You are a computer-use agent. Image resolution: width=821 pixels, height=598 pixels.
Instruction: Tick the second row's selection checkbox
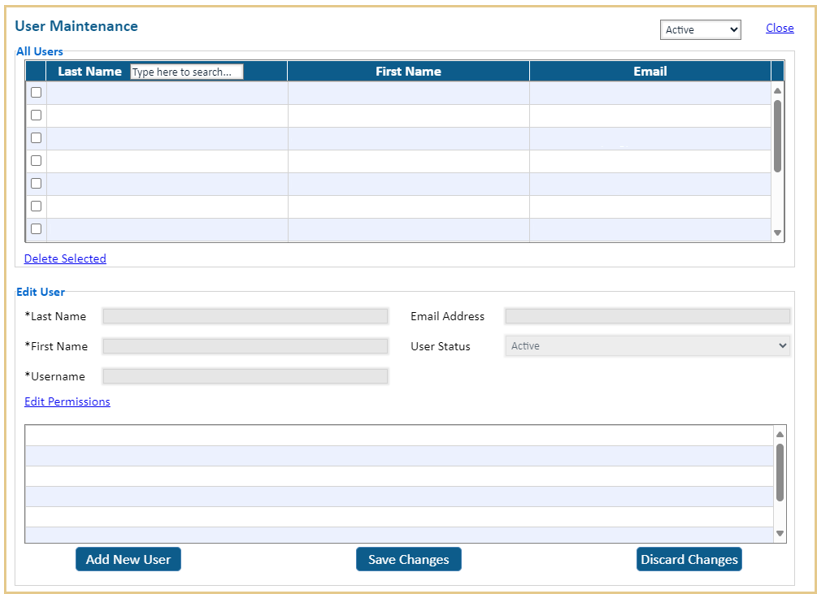coord(35,114)
